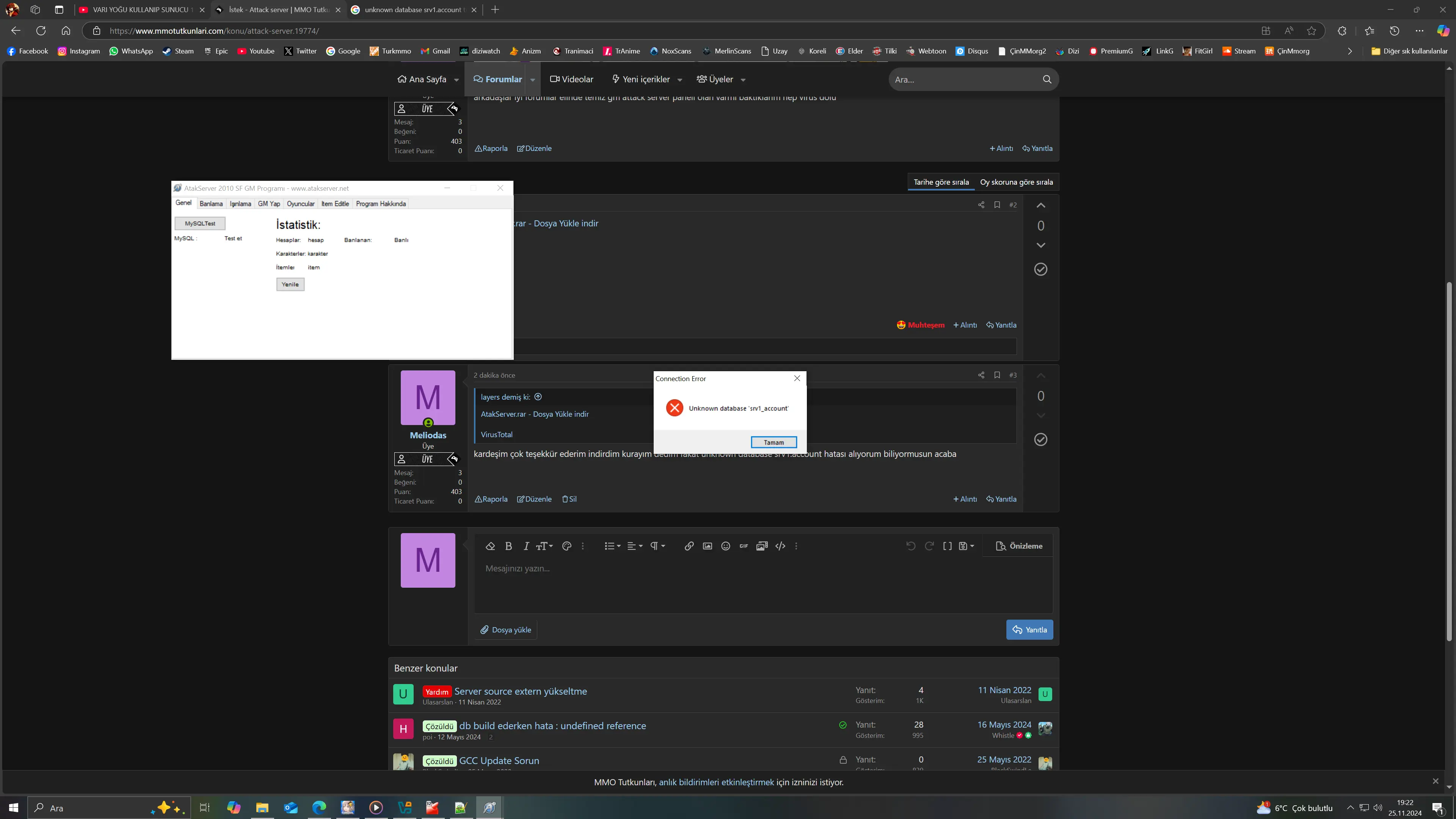Switch to the Banlama tab in AtakServer

click(x=211, y=204)
